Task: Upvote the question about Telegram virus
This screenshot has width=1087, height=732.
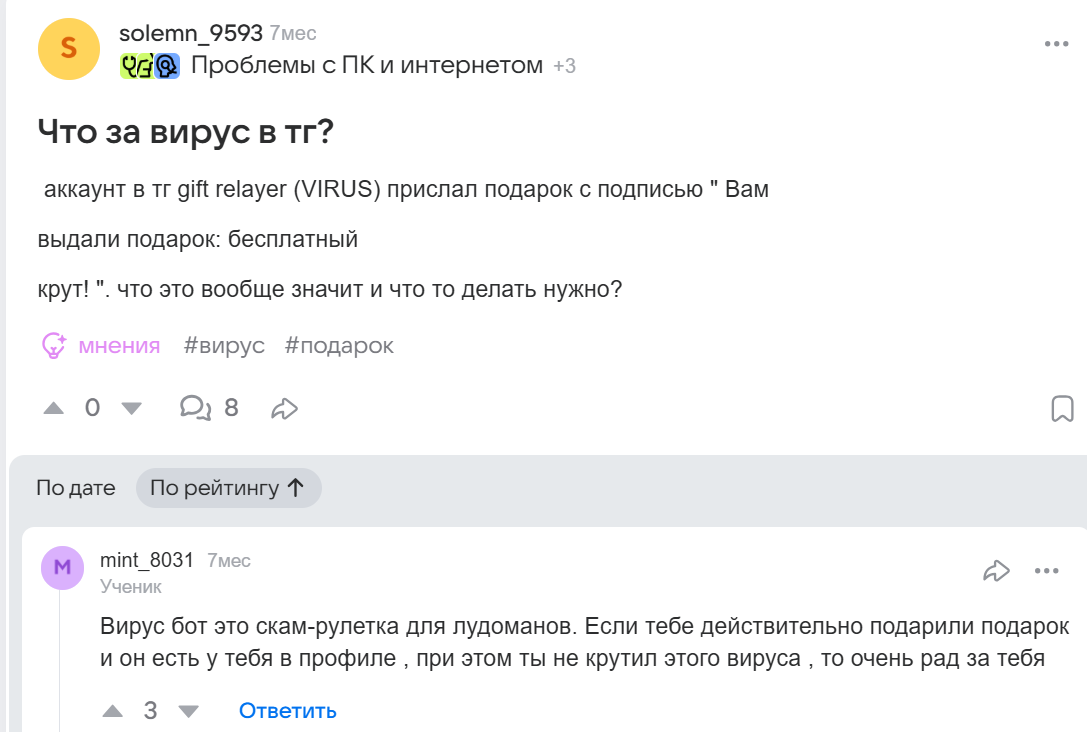Action: click(x=54, y=408)
